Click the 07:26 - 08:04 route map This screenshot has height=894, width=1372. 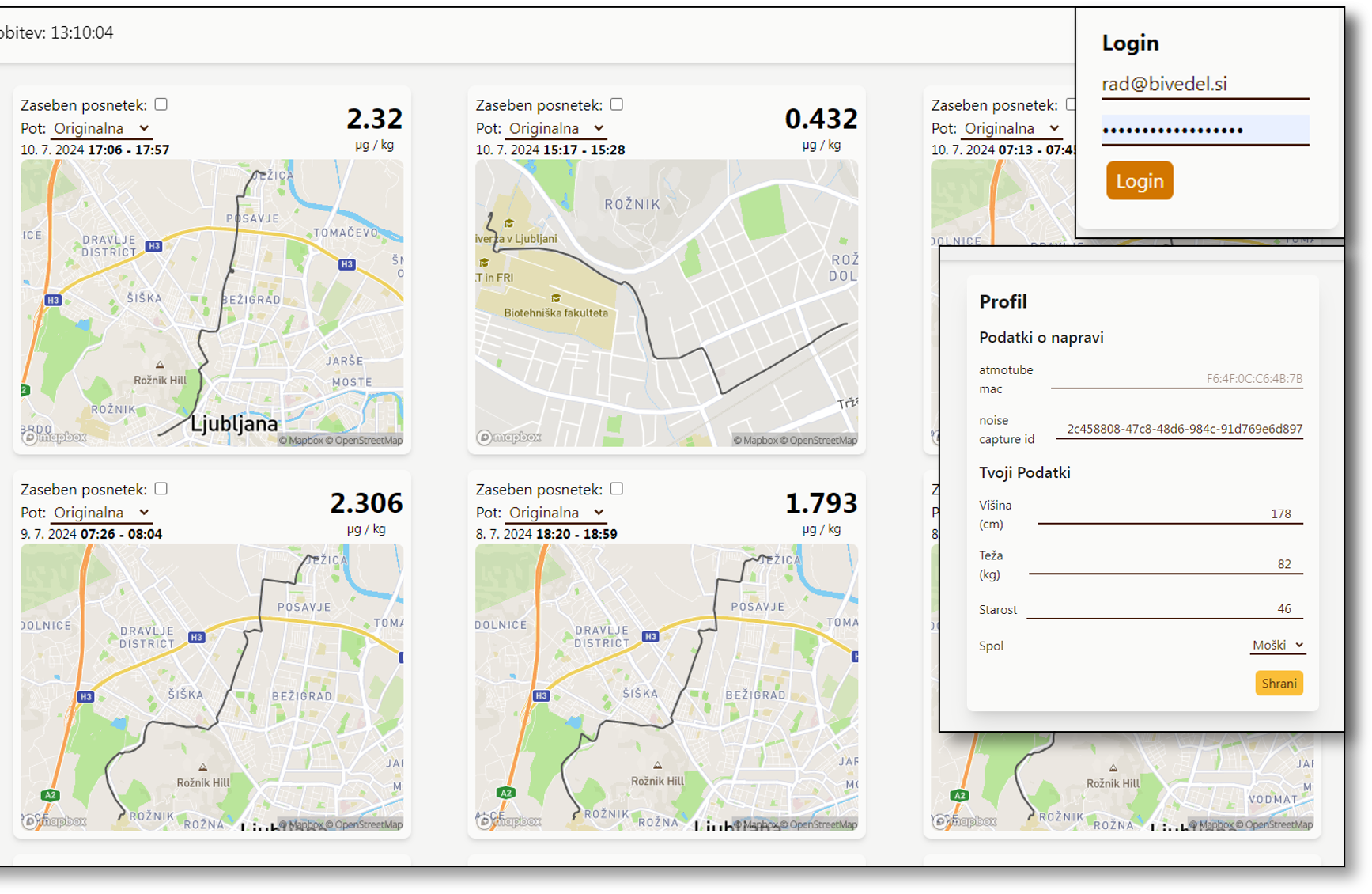point(212,687)
